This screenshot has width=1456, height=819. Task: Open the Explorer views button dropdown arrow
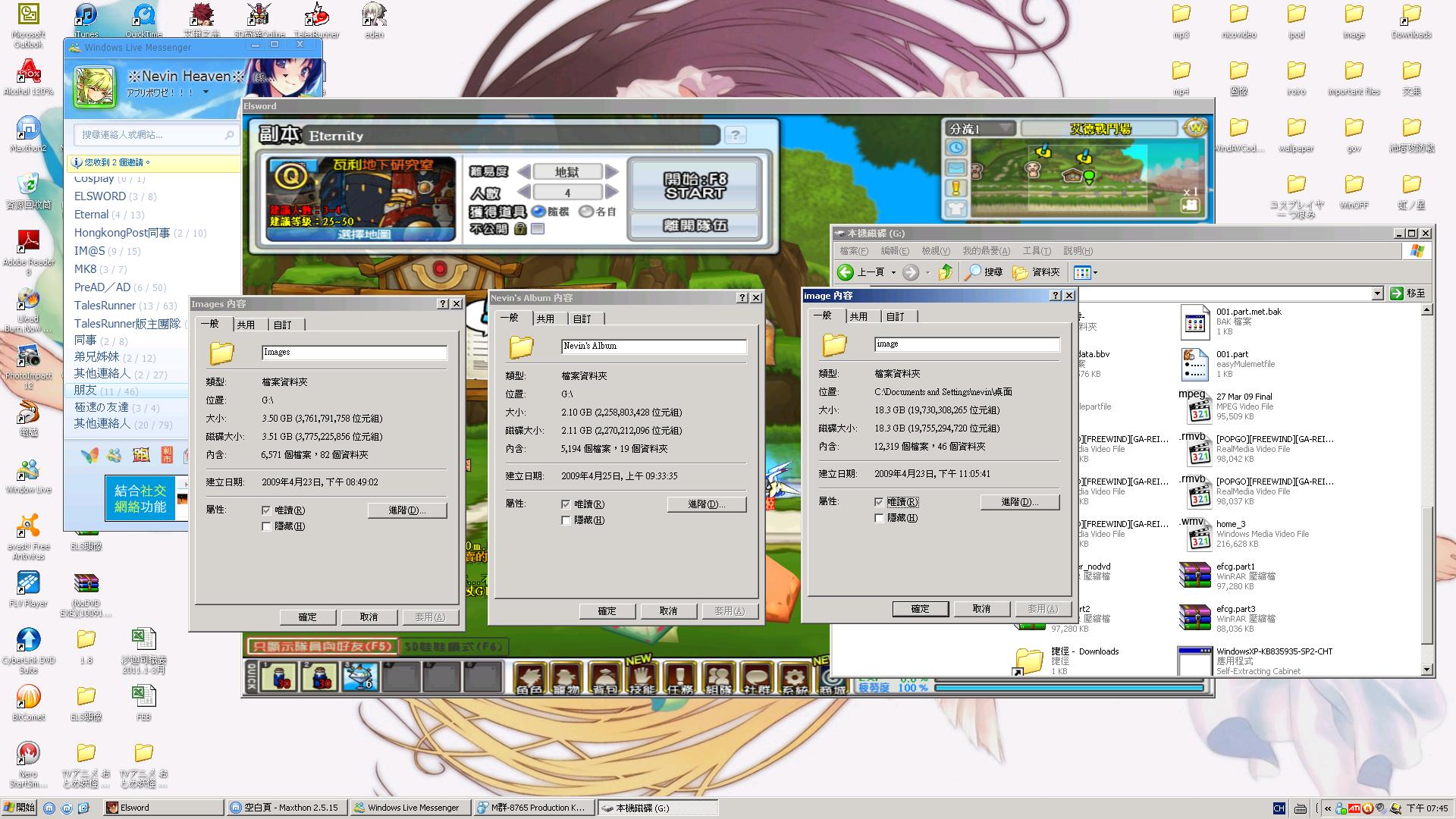coord(1095,272)
